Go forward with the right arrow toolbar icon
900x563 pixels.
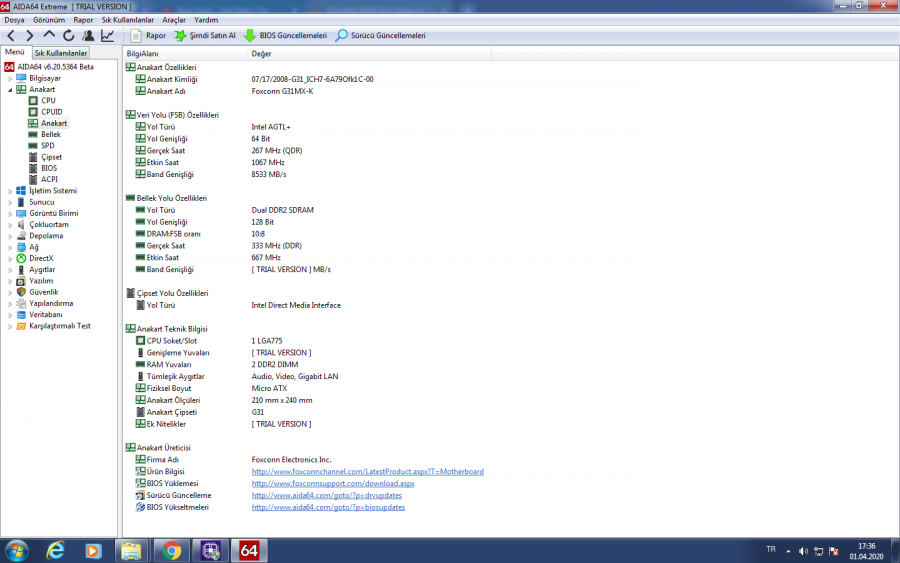pyautogui.click(x=30, y=36)
